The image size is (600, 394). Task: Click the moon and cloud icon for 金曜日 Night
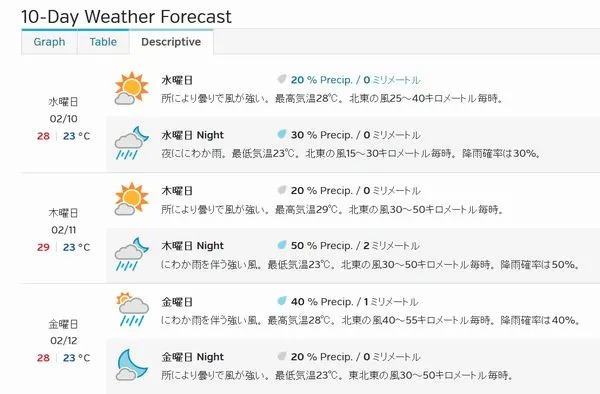(132, 364)
